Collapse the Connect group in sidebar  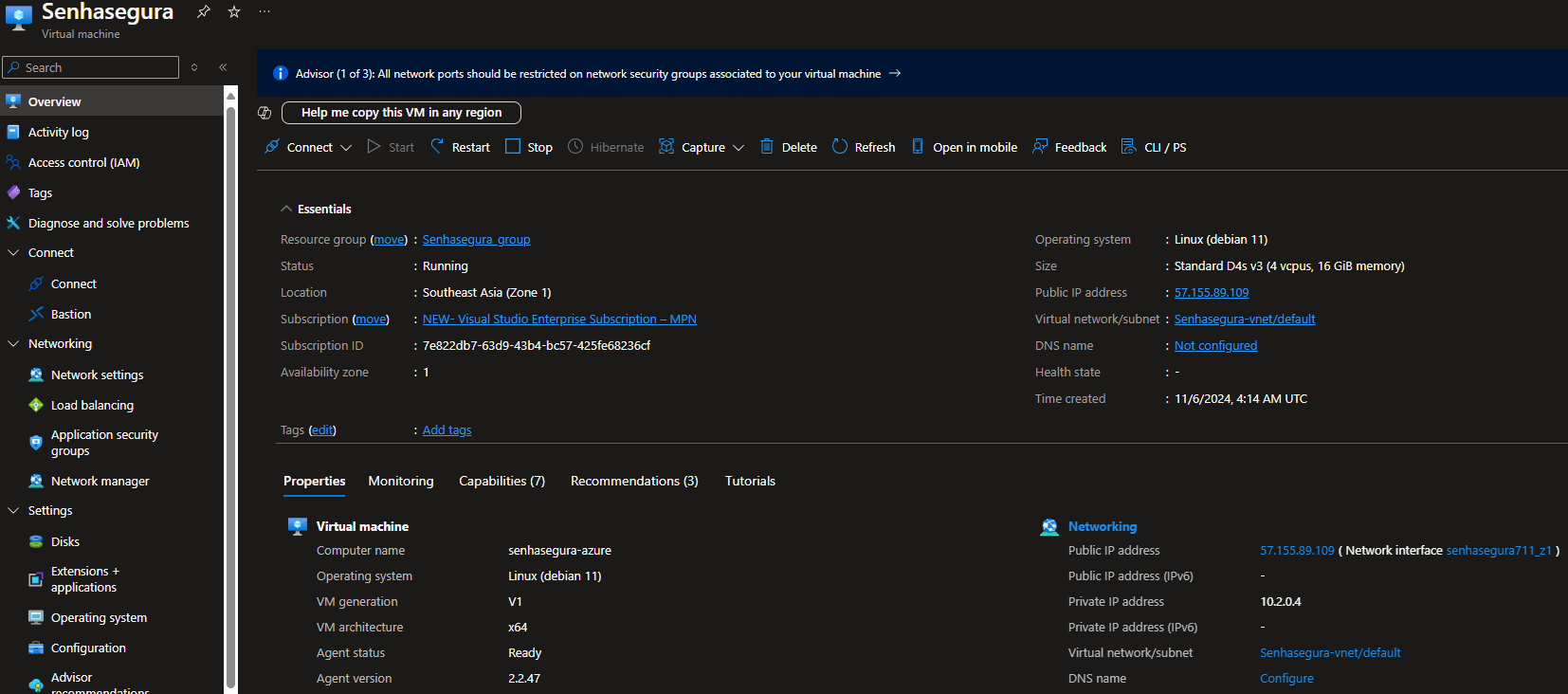click(x=13, y=253)
